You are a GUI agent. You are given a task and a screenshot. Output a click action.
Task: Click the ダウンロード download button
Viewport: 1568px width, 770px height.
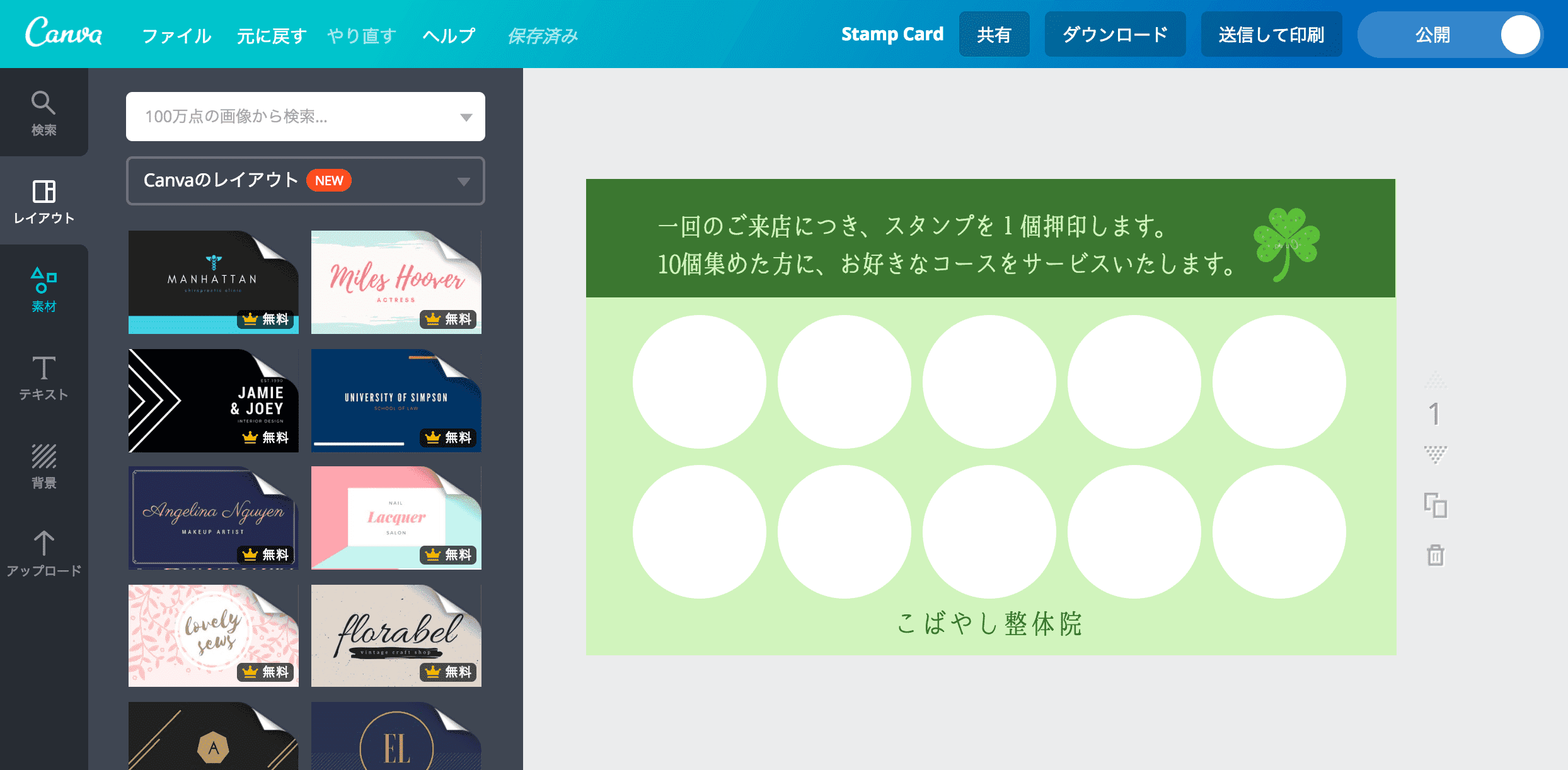[x=1115, y=35]
